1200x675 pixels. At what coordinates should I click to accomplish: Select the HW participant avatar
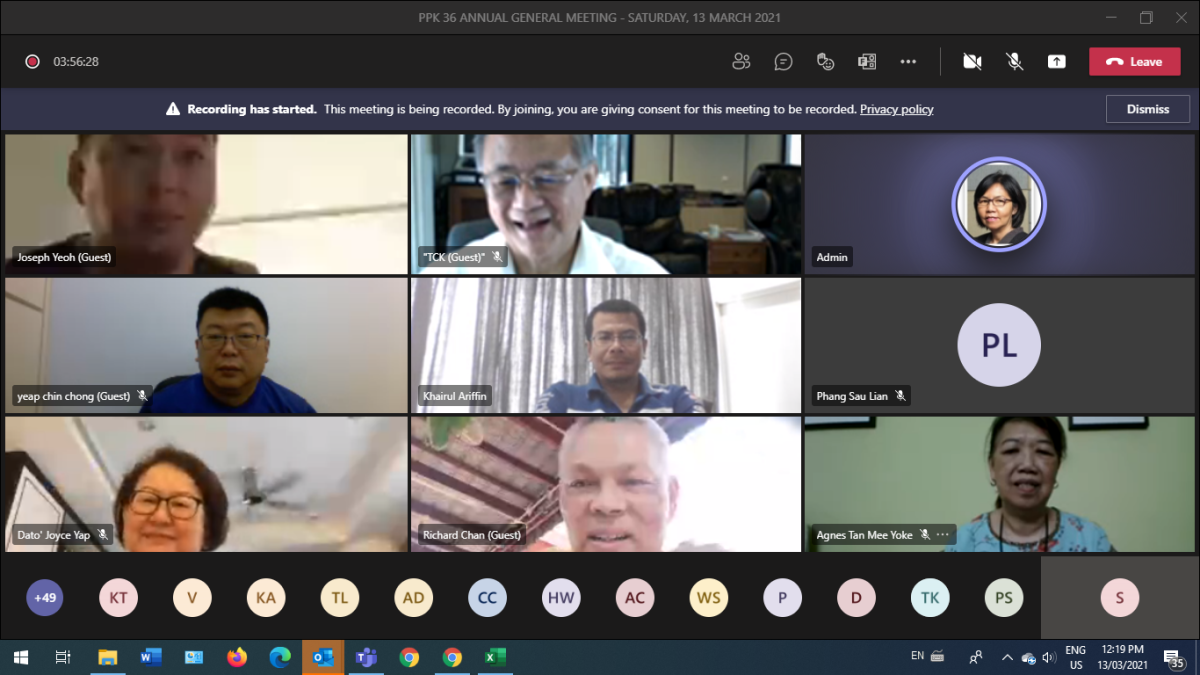tap(561, 598)
